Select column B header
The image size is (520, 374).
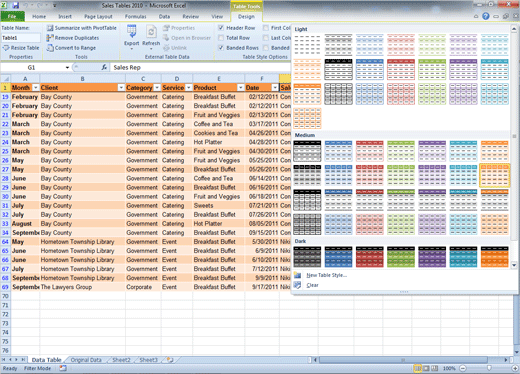[82, 79]
